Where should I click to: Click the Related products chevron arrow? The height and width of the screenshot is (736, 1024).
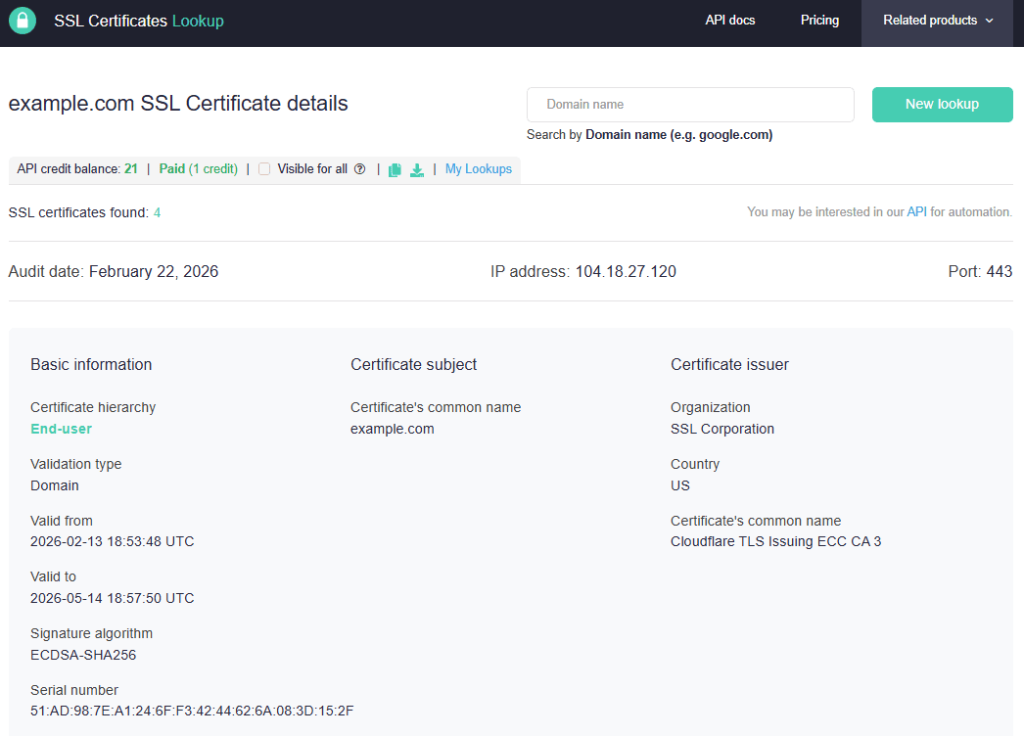point(988,21)
